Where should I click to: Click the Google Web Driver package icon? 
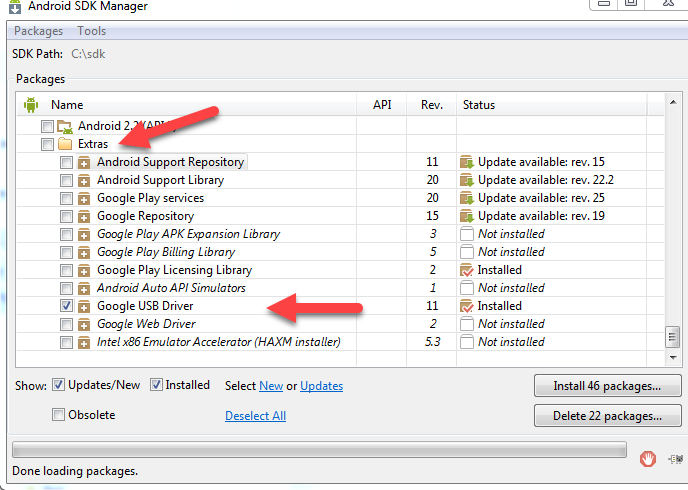tap(84, 325)
